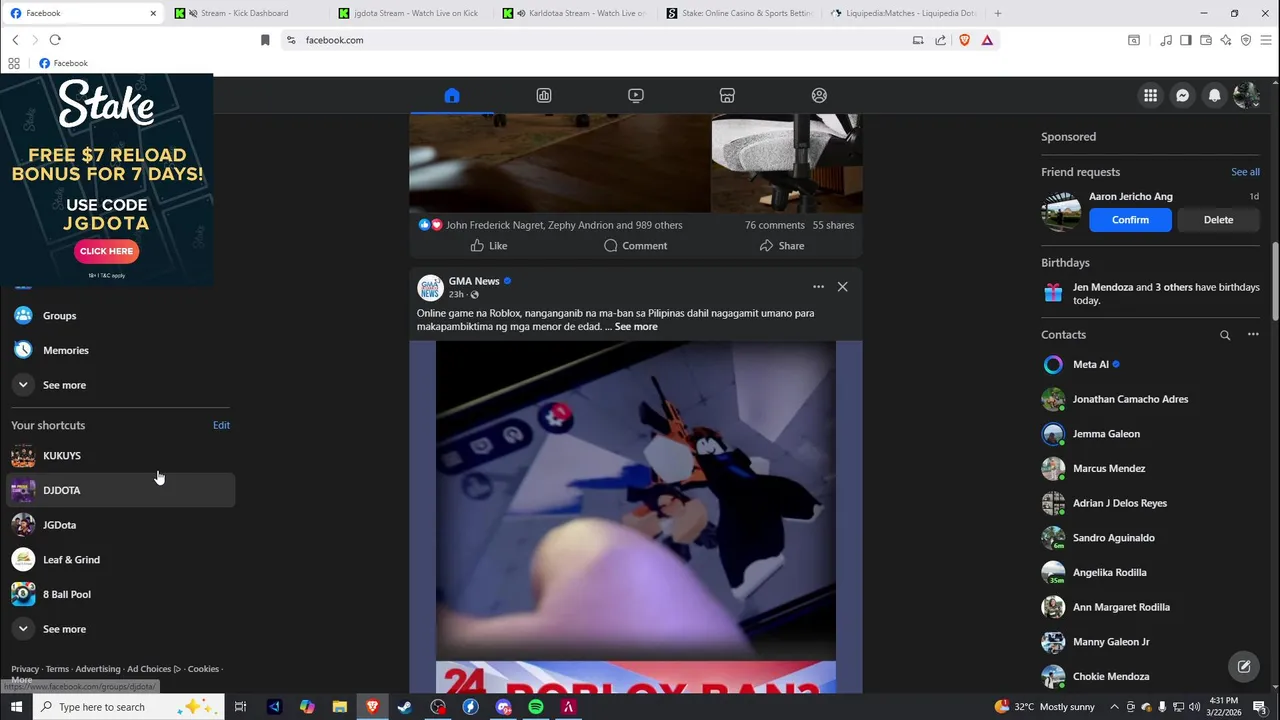Screen dimensions: 1280x720
Task: Open Brave VPN shield icon in toolbar
Action: click(x=1246, y=40)
